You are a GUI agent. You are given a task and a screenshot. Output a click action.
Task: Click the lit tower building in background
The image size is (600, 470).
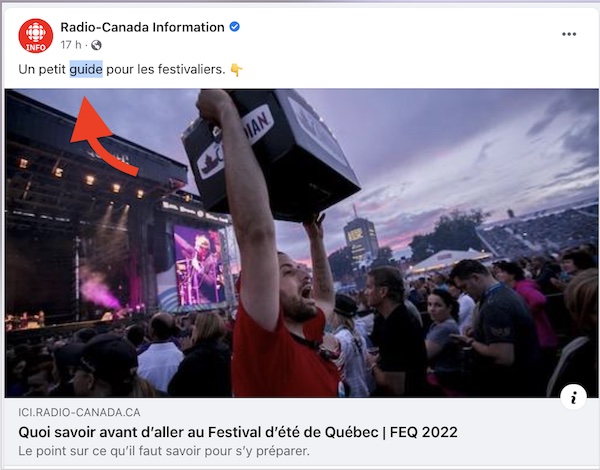[x=361, y=238]
